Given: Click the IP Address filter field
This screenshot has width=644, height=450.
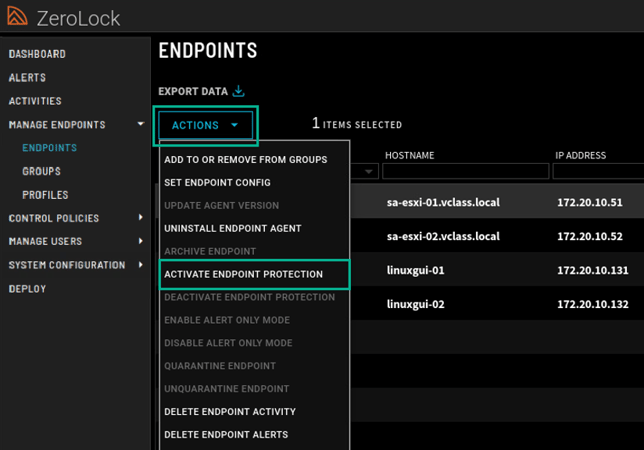Looking at the screenshot, I should click(x=598, y=172).
